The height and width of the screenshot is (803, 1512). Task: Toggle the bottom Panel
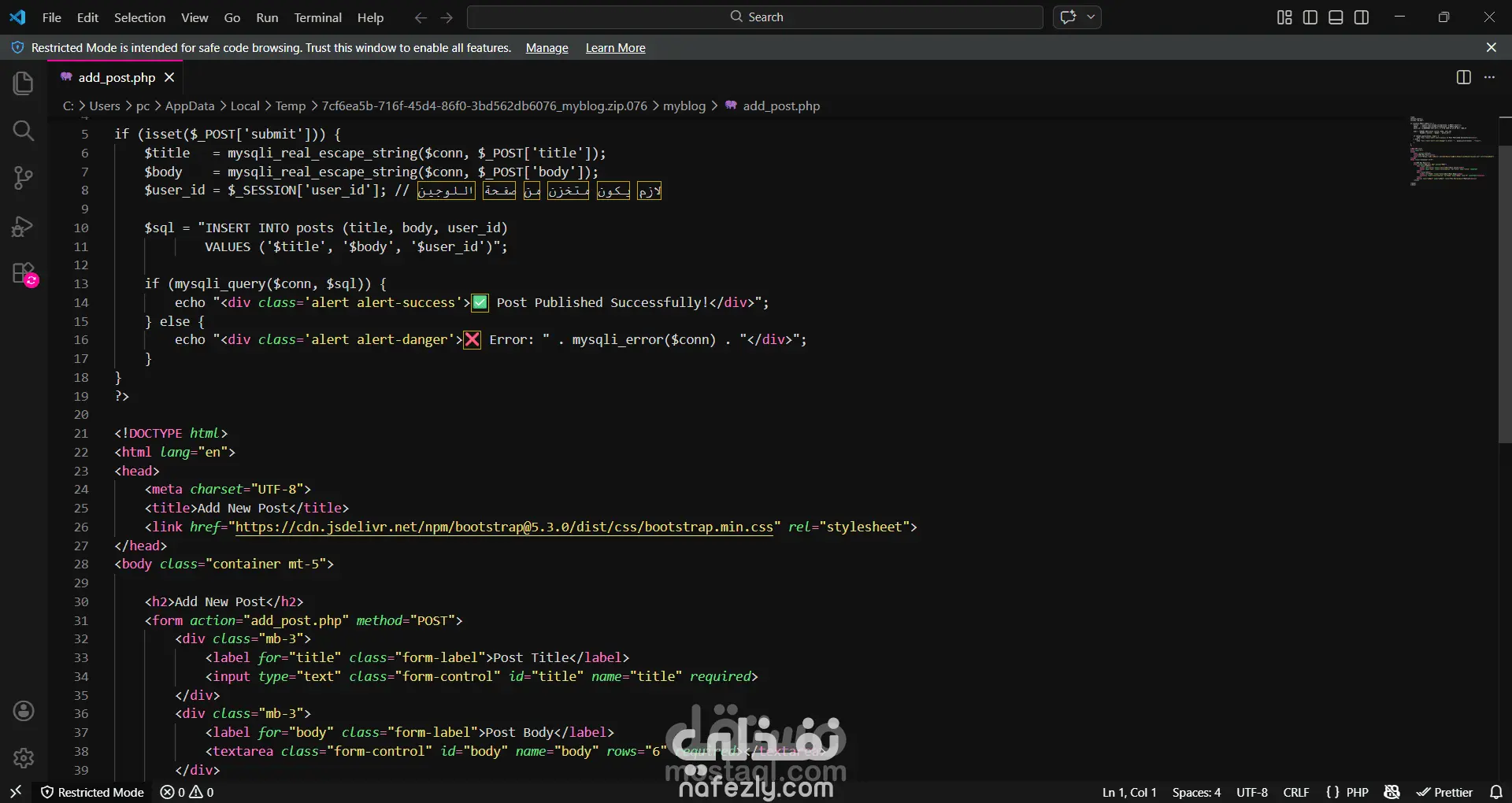tap(1336, 17)
